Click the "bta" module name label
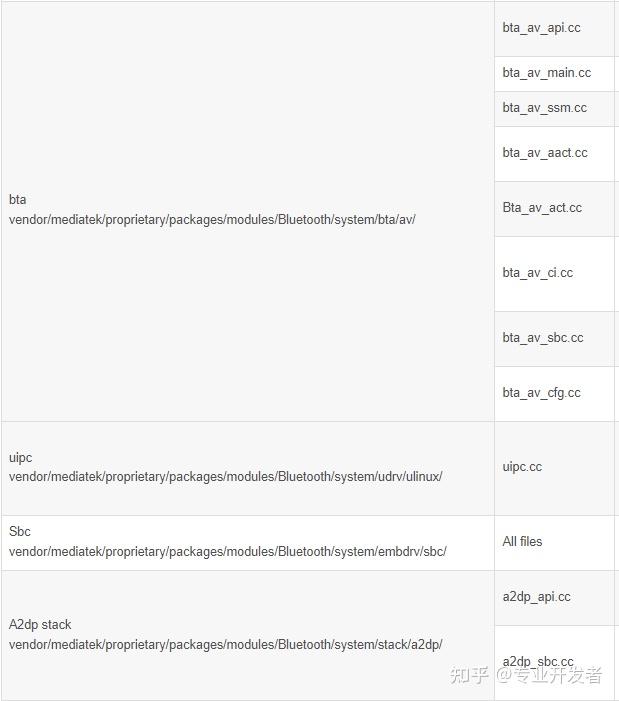 point(18,200)
